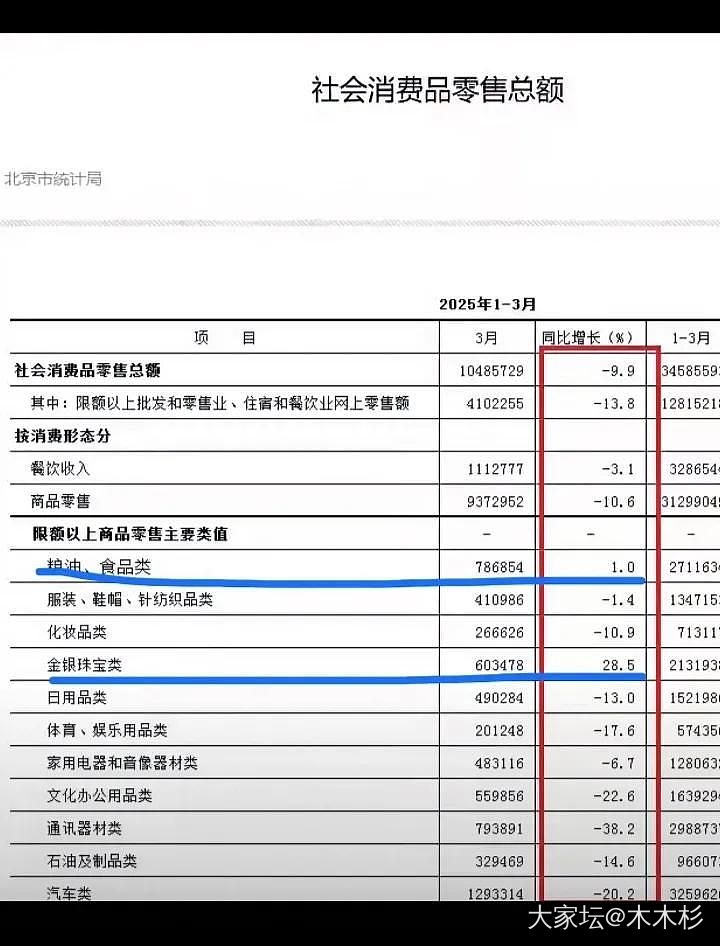Image resolution: width=720 pixels, height=946 pixels.
Task: Click the value 10485729
Action: click(491, 371)
